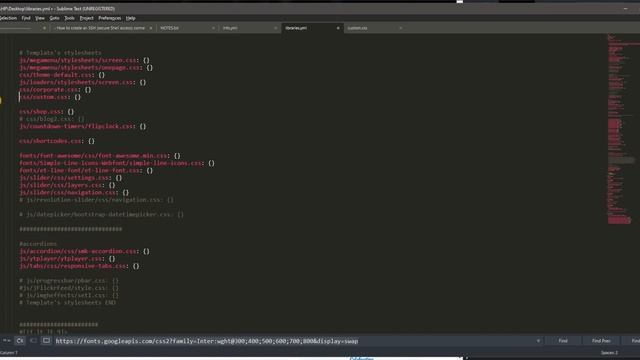This screenshot has width=640, height=360.
Task: Open the Selection menu
Action: coord(8,18)
